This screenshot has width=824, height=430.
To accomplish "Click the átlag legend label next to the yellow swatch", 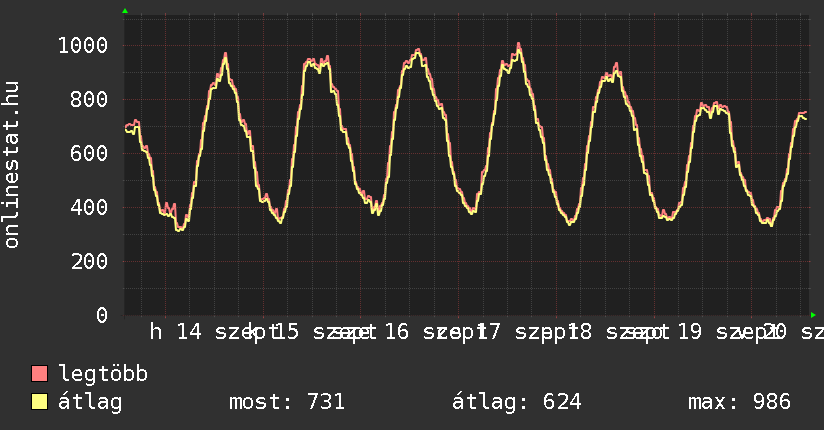I will [x=90, y=402].
